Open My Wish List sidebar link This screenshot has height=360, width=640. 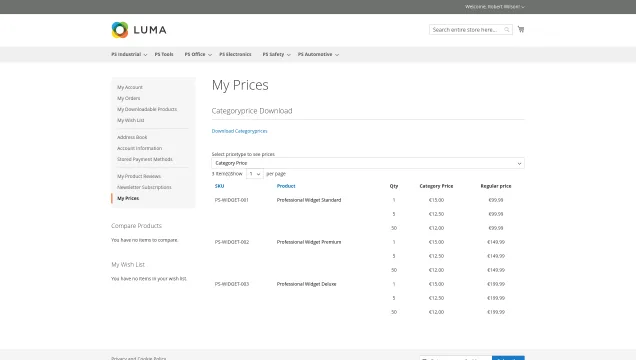131,120
